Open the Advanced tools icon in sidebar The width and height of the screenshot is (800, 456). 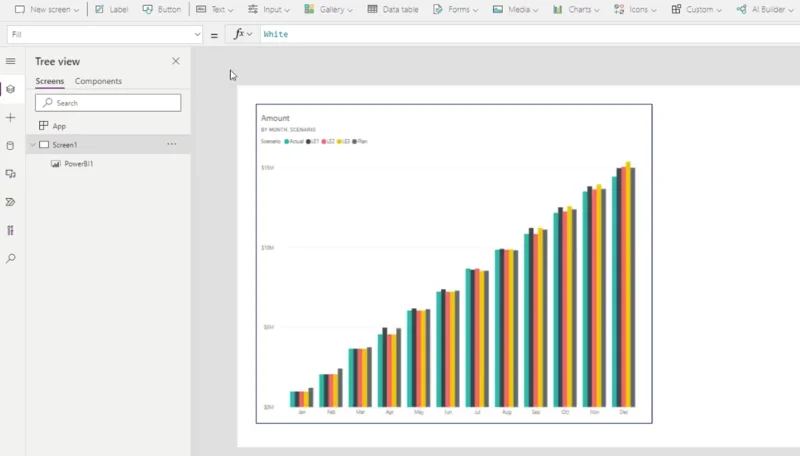point(10,230)
